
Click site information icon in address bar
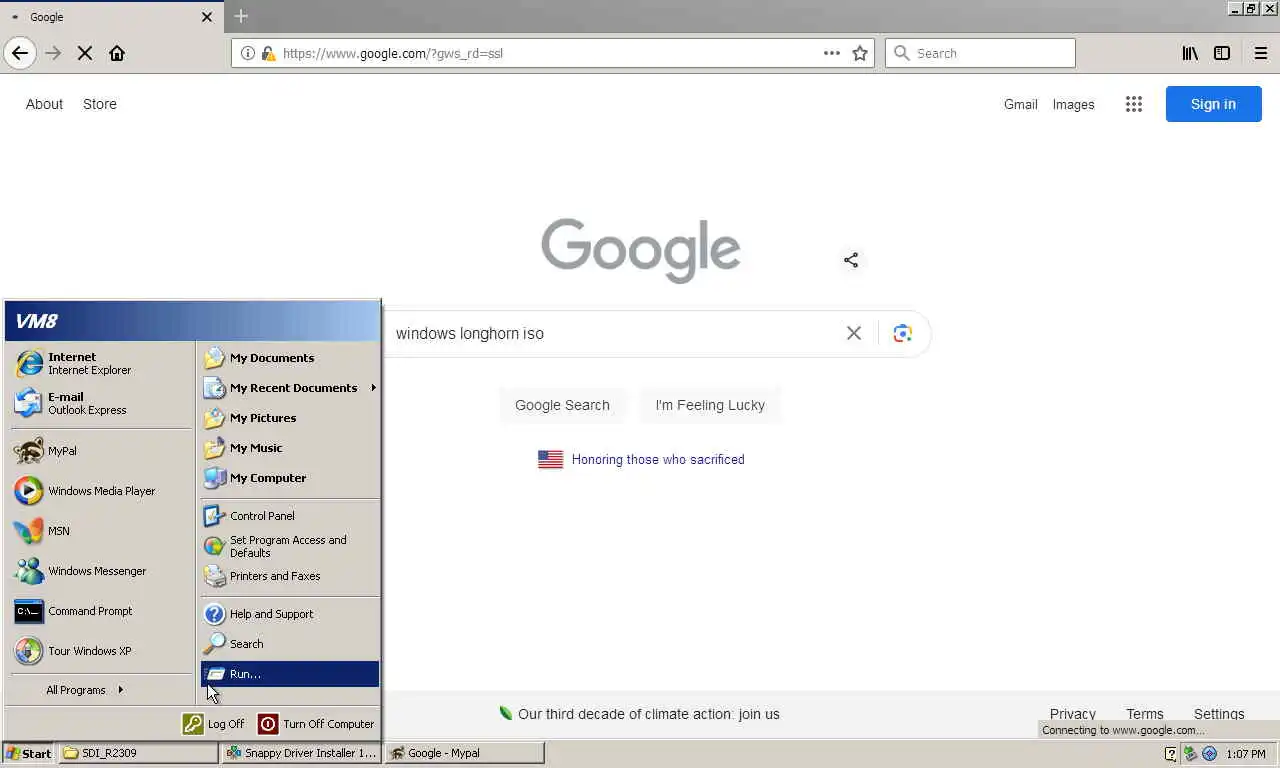[x=248, y=53]
